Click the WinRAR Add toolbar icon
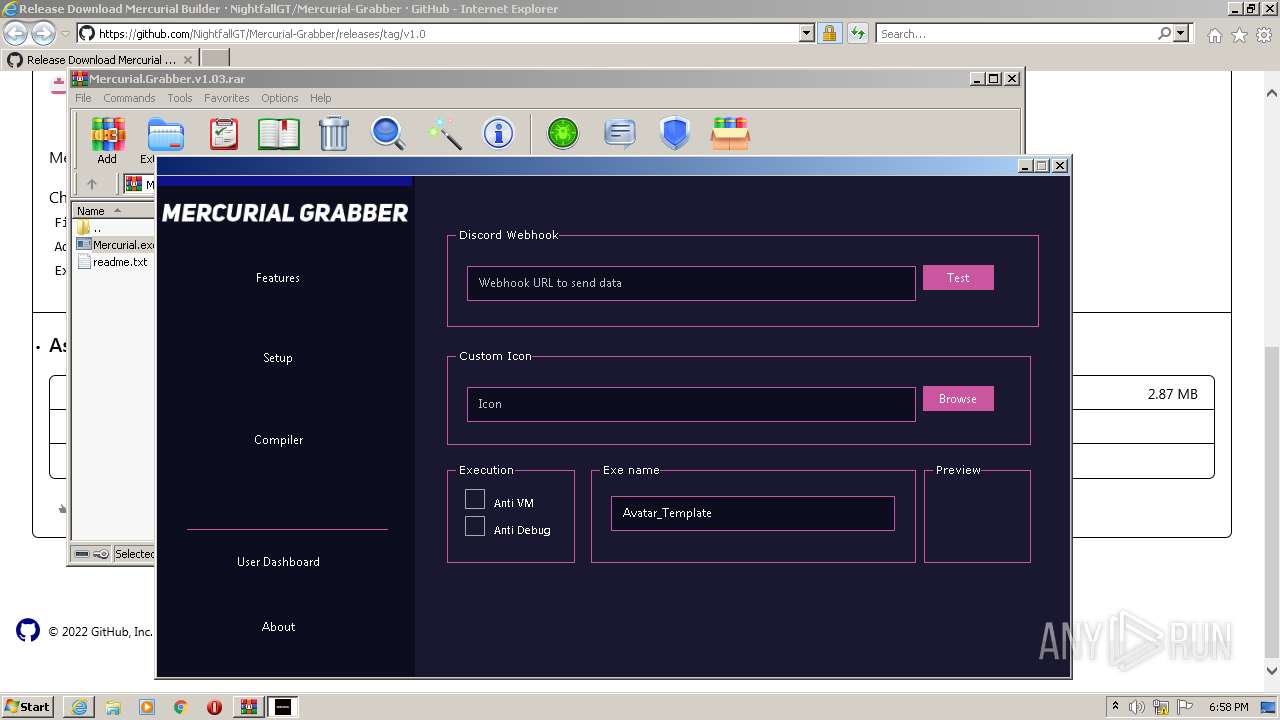Viewport: 1280px width, 720px height. (107, 134)
